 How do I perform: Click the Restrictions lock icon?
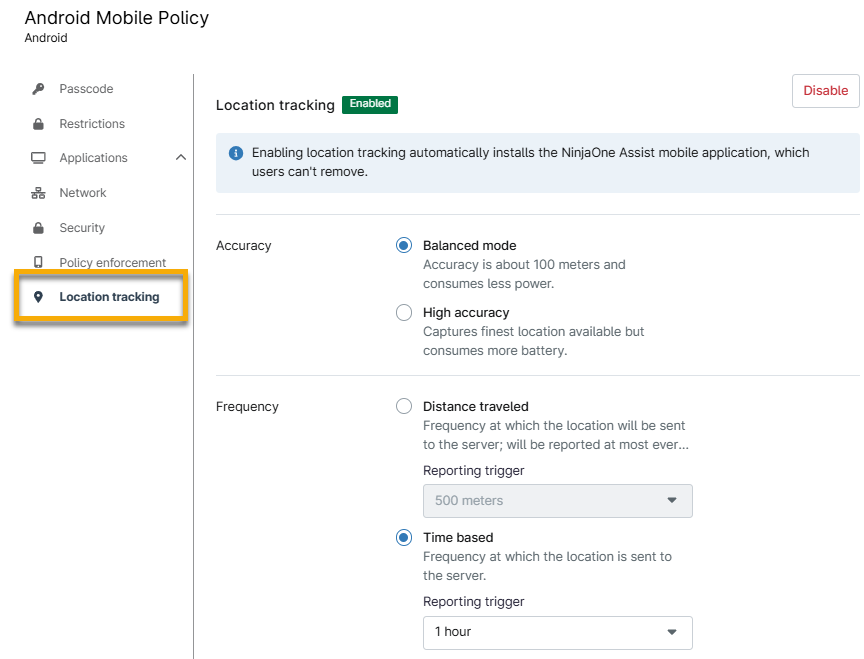coord(37,123)
